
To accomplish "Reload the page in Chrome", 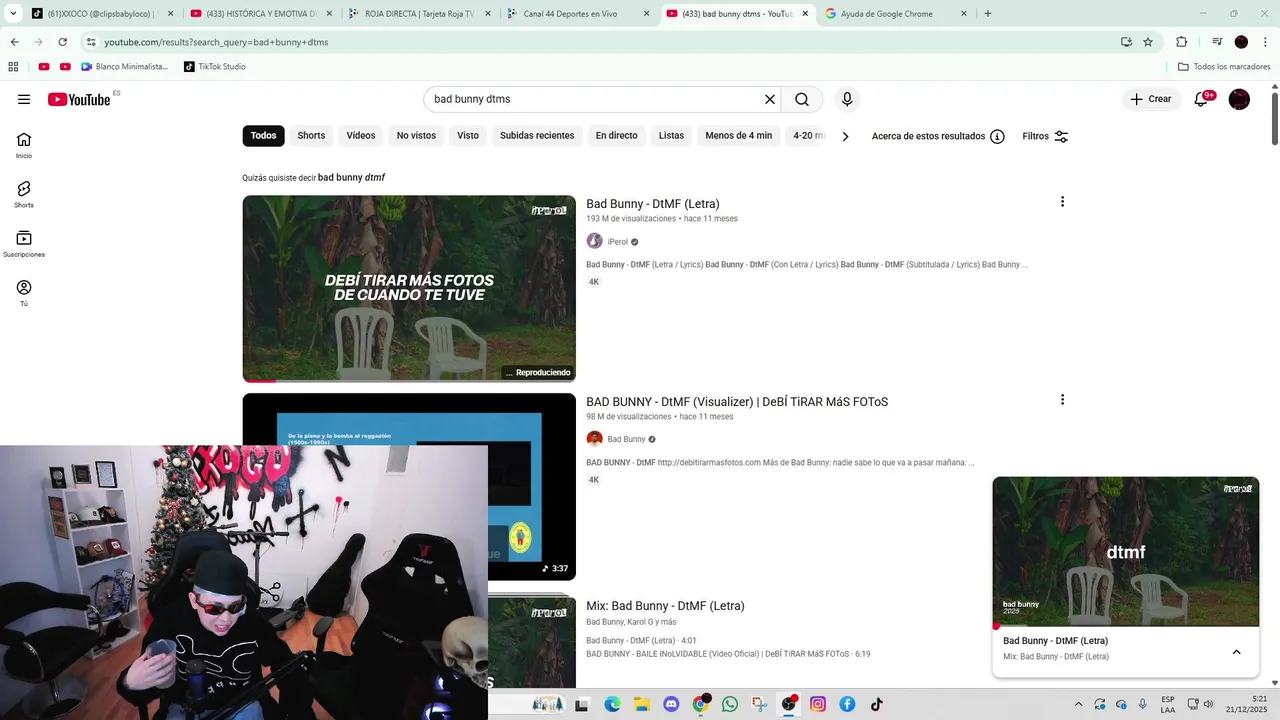I will [x=62, y=42].
